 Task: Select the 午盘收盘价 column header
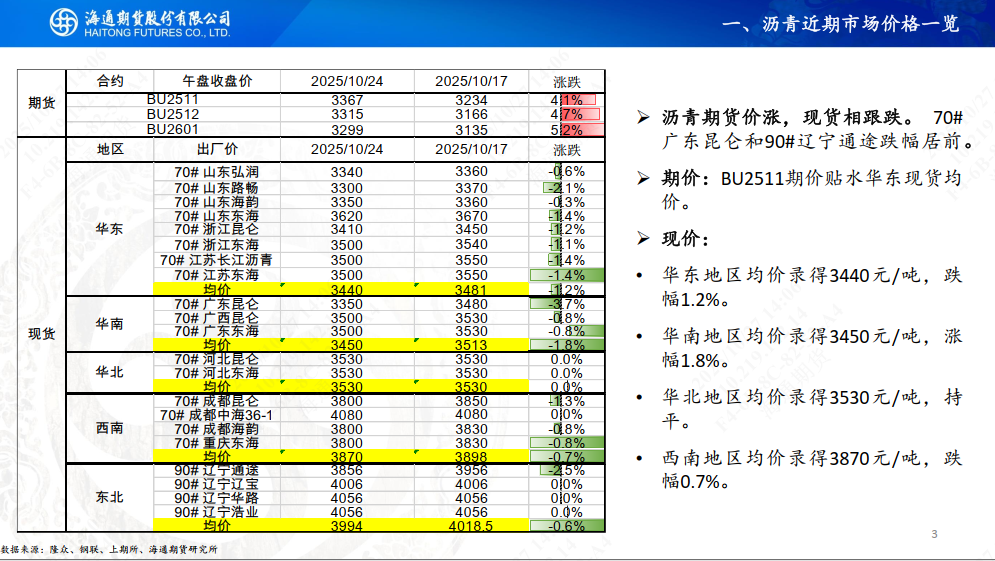217,81
